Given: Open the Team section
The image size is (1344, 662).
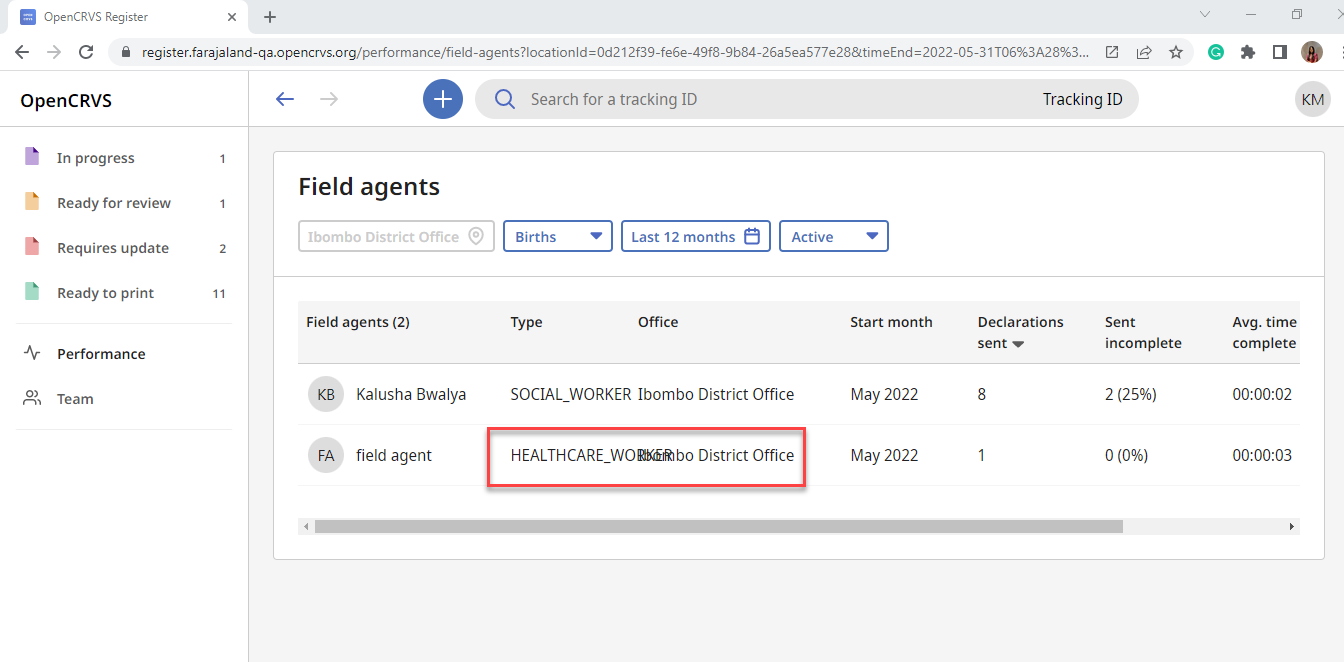Looking at the screenshot, I should tap(72, 398).
